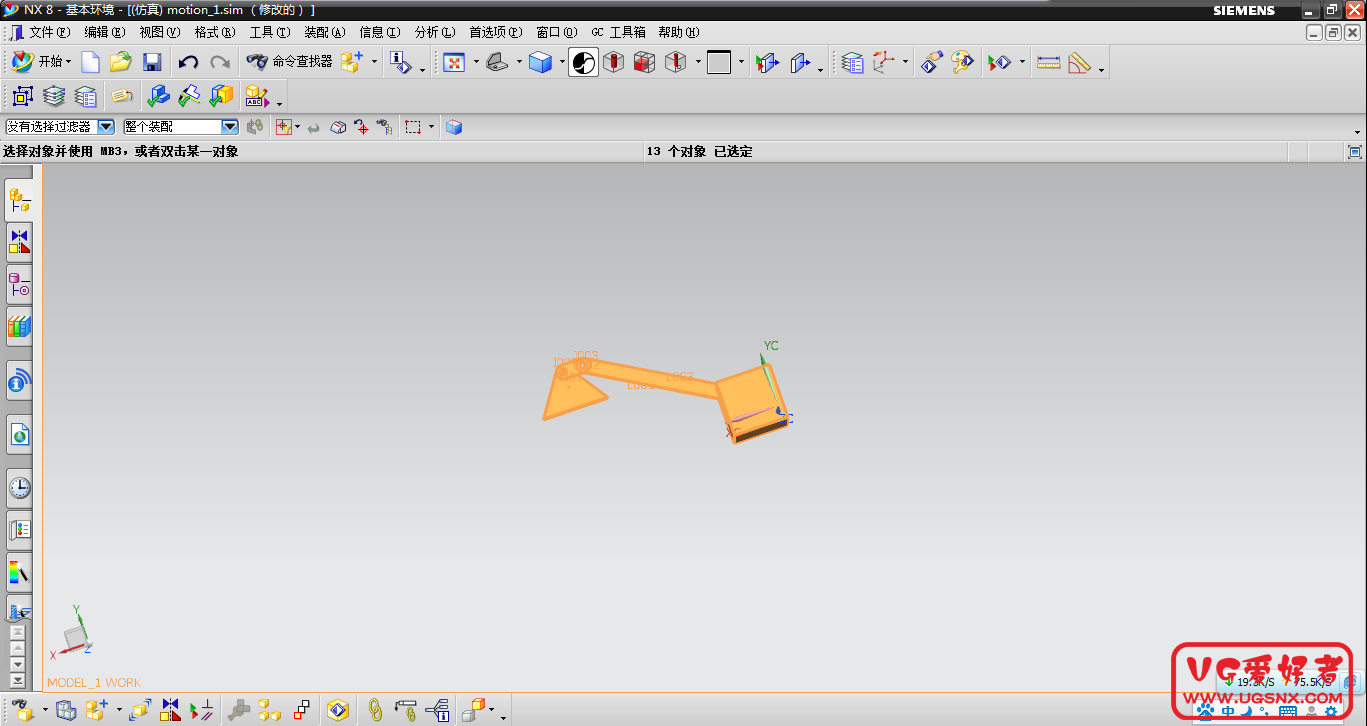The height and width of the screenshot is (726, 1367).
Task: Open the Roles rainbow sidebar tab
Action: point(19,572)
